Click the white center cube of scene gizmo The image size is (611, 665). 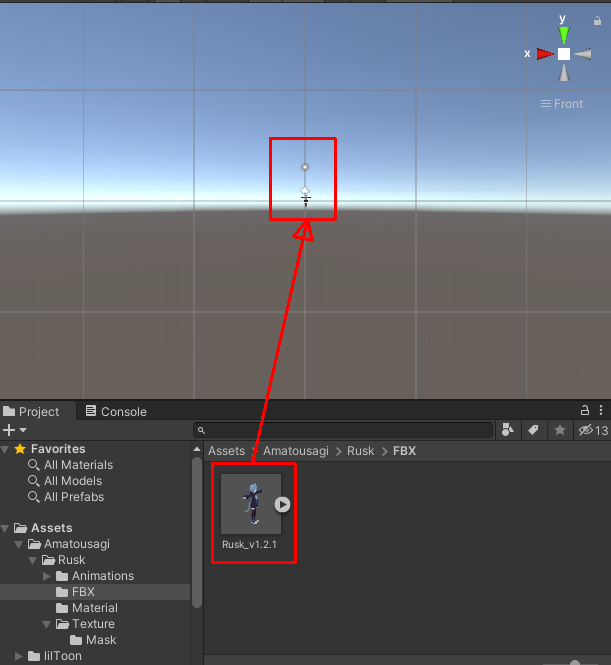(564, 54)
